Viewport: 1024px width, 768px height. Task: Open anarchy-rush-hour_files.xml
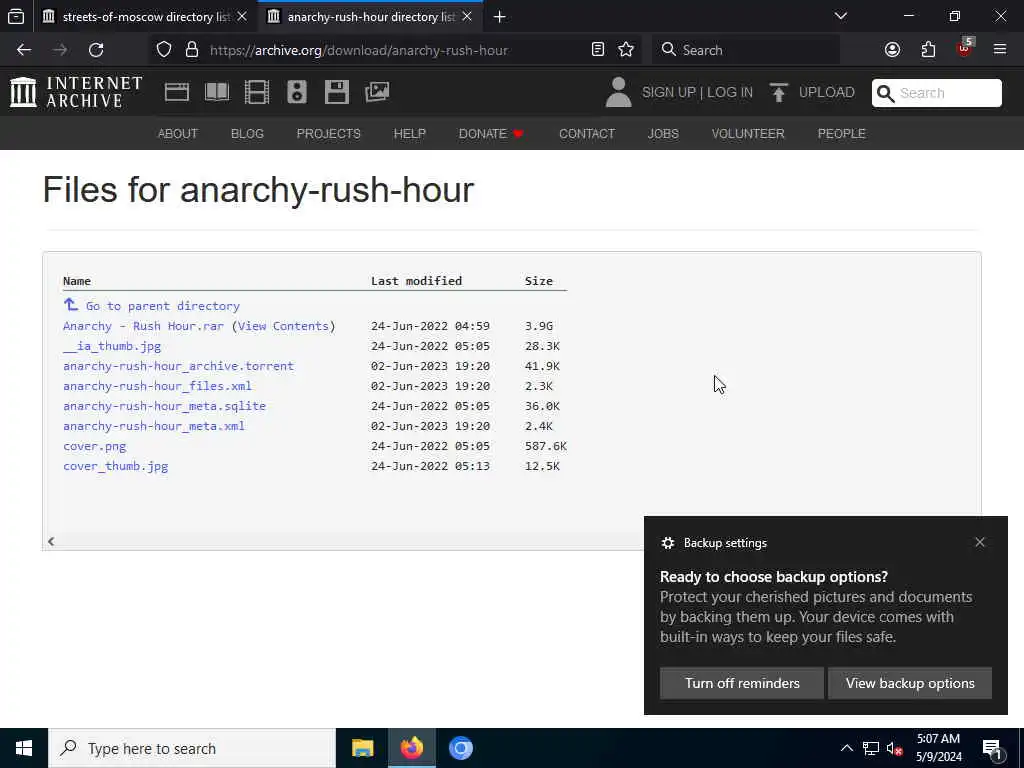click(x=157, y=386)
